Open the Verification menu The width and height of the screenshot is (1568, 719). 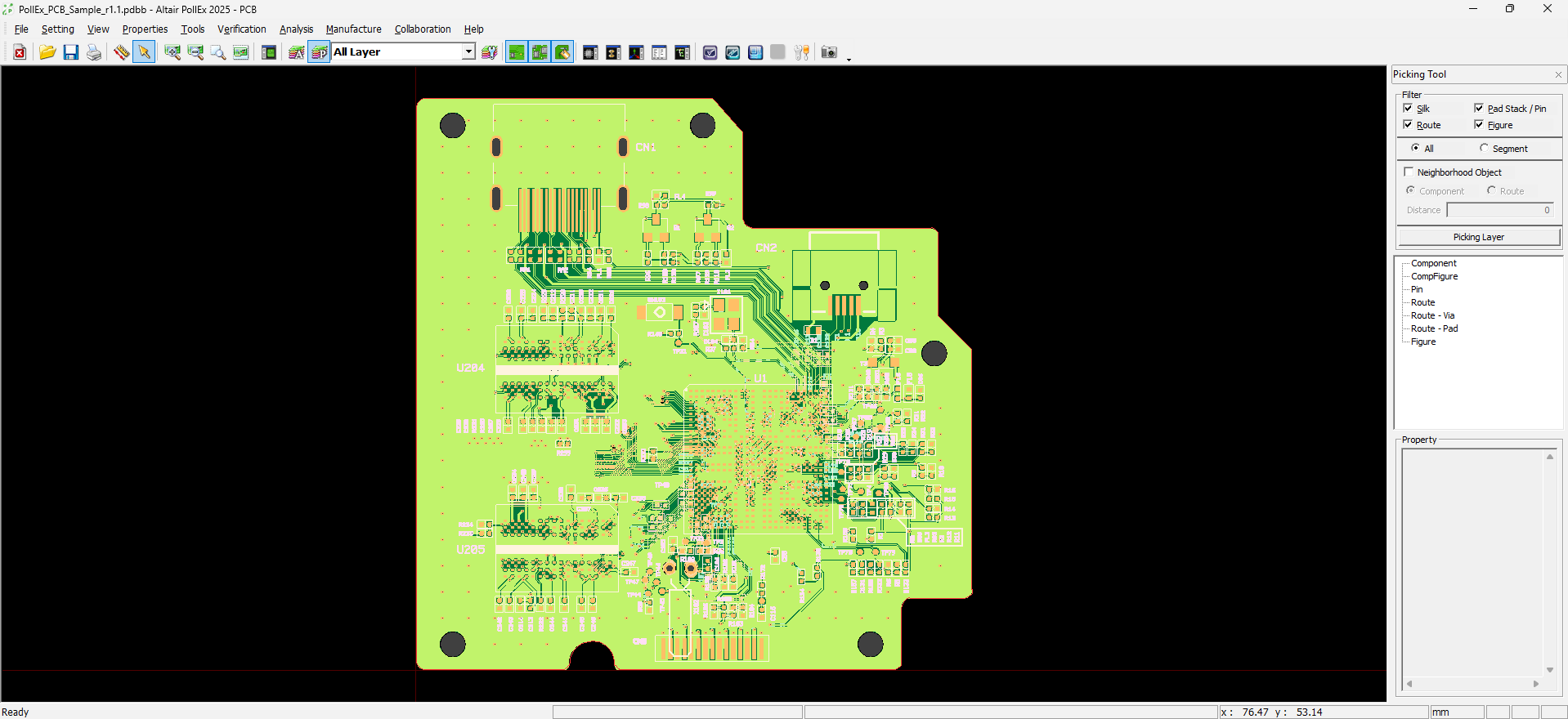click(241, 29)
